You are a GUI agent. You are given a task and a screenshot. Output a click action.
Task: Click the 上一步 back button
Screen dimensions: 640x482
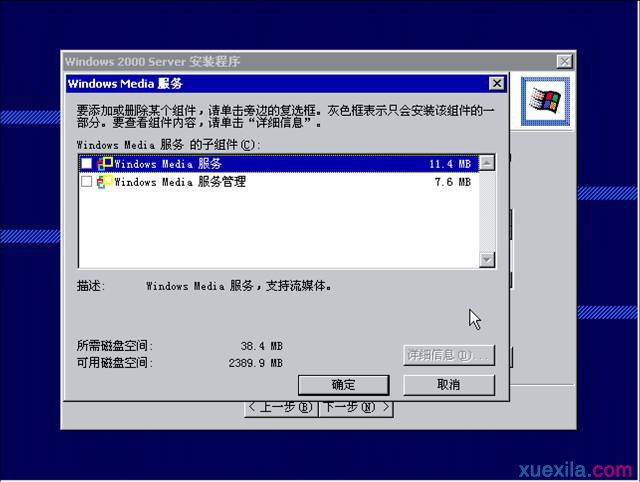[x=281, y=409]
